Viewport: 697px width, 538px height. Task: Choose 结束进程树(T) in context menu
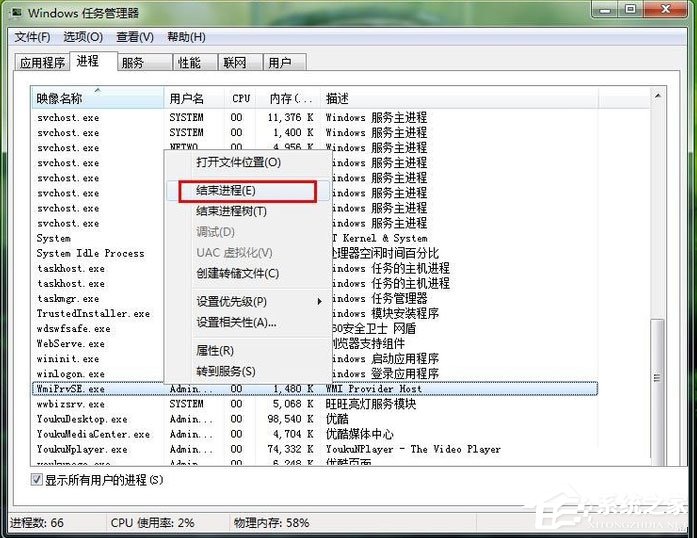(248, 211)
